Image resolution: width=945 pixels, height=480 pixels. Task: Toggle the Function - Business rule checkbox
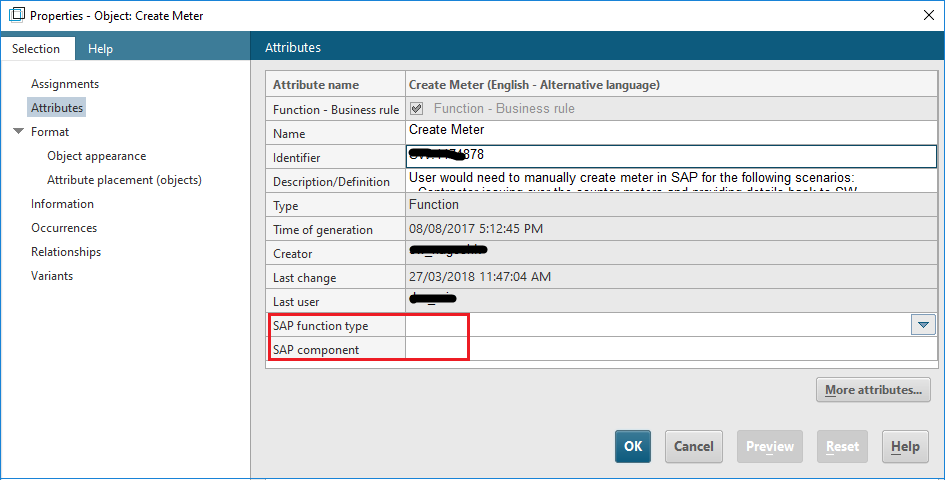click(x=417, y=109)
